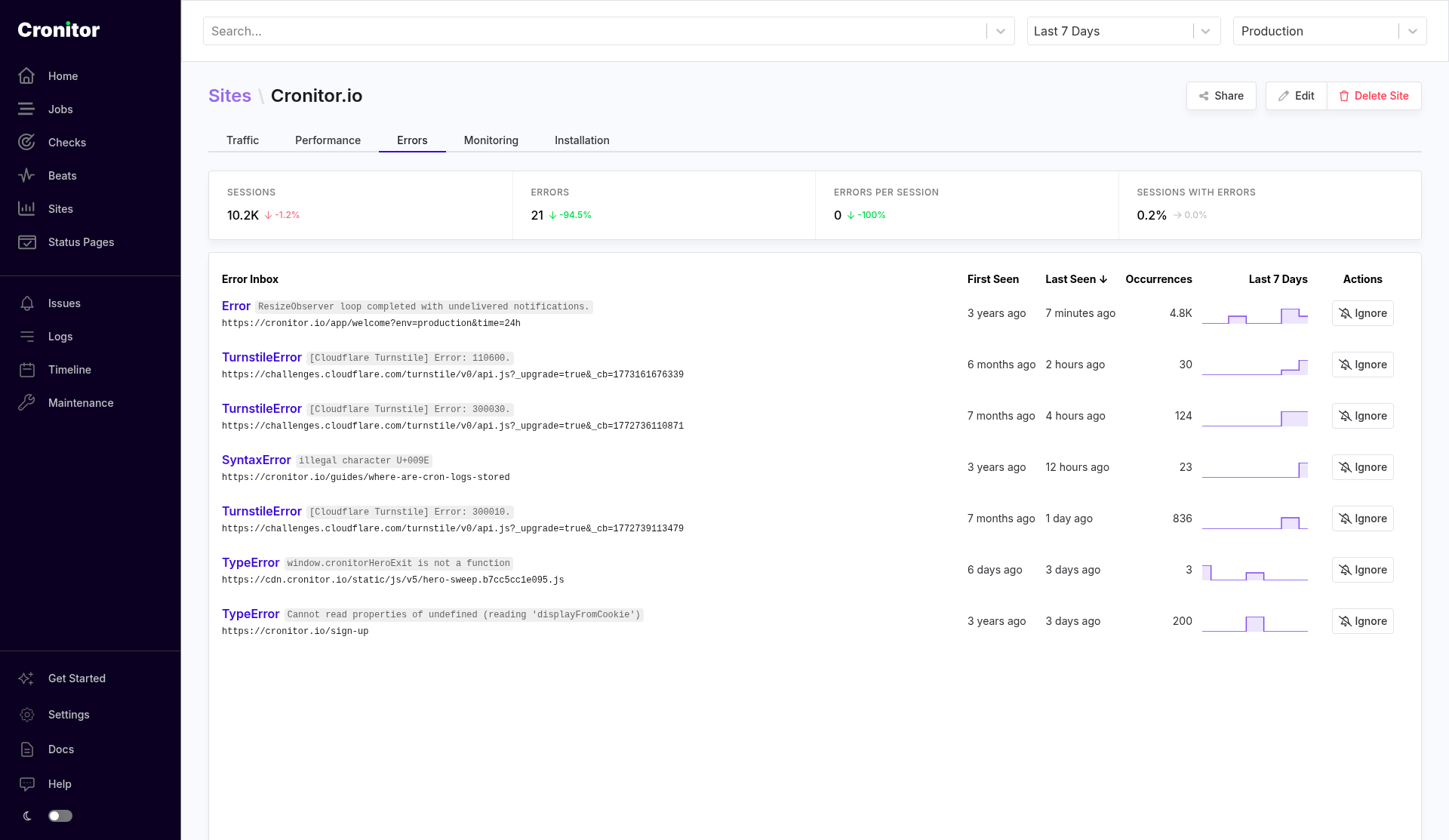
Task: Open the Jobs section icon
Action: click(x=26, y=109)
